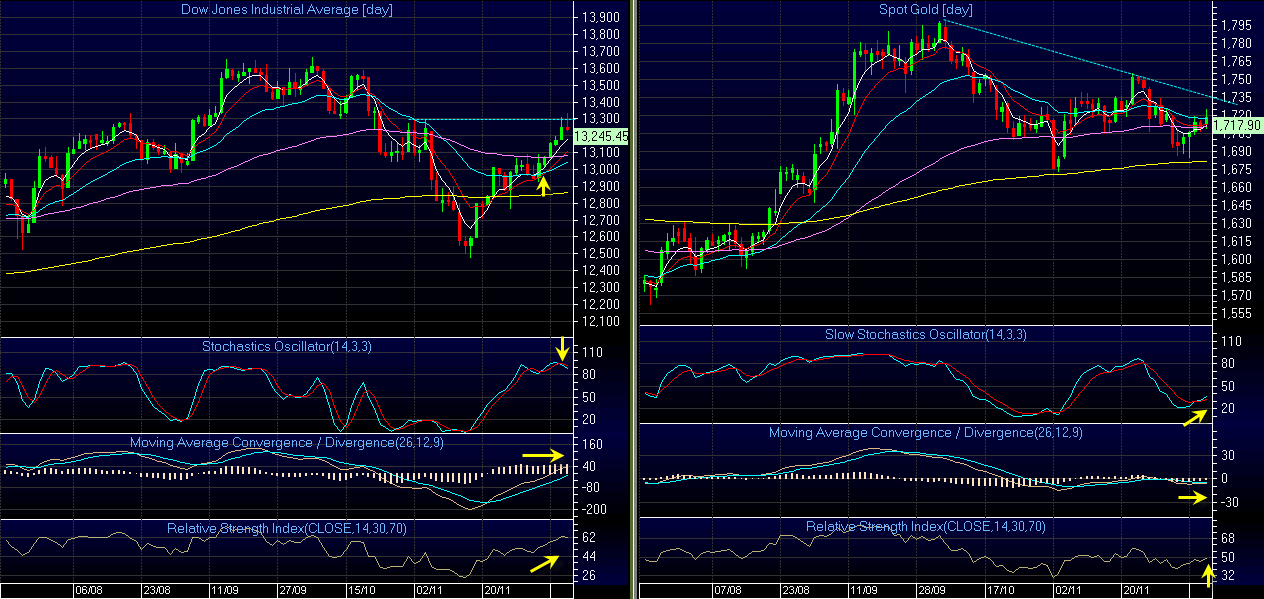
Task: Click the 30 label on gold MACD axis
Action: tap(1229, 455)
